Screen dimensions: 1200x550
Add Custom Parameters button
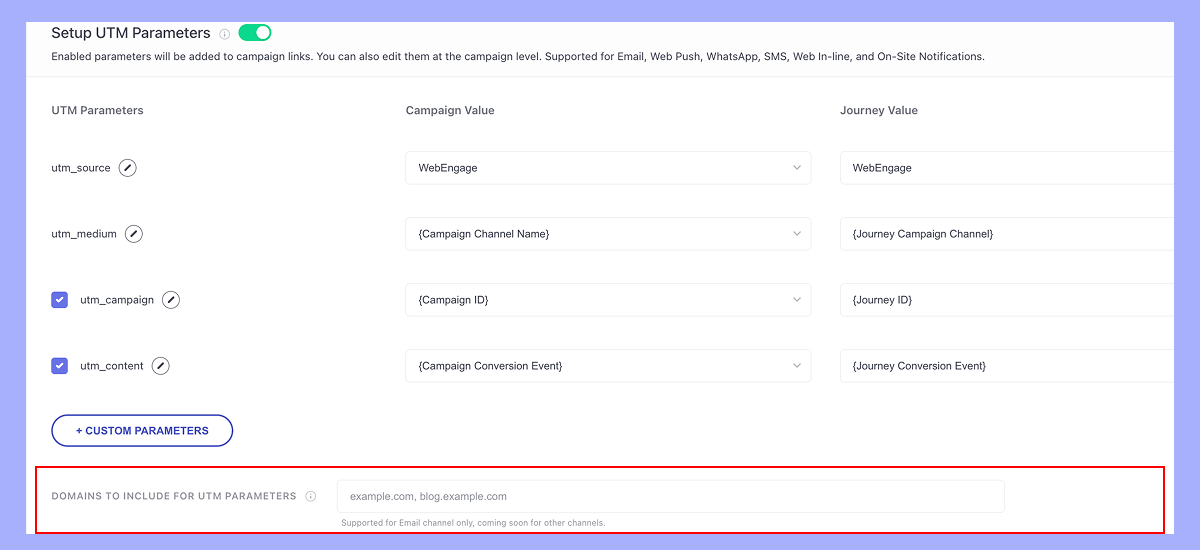point(142,431)
